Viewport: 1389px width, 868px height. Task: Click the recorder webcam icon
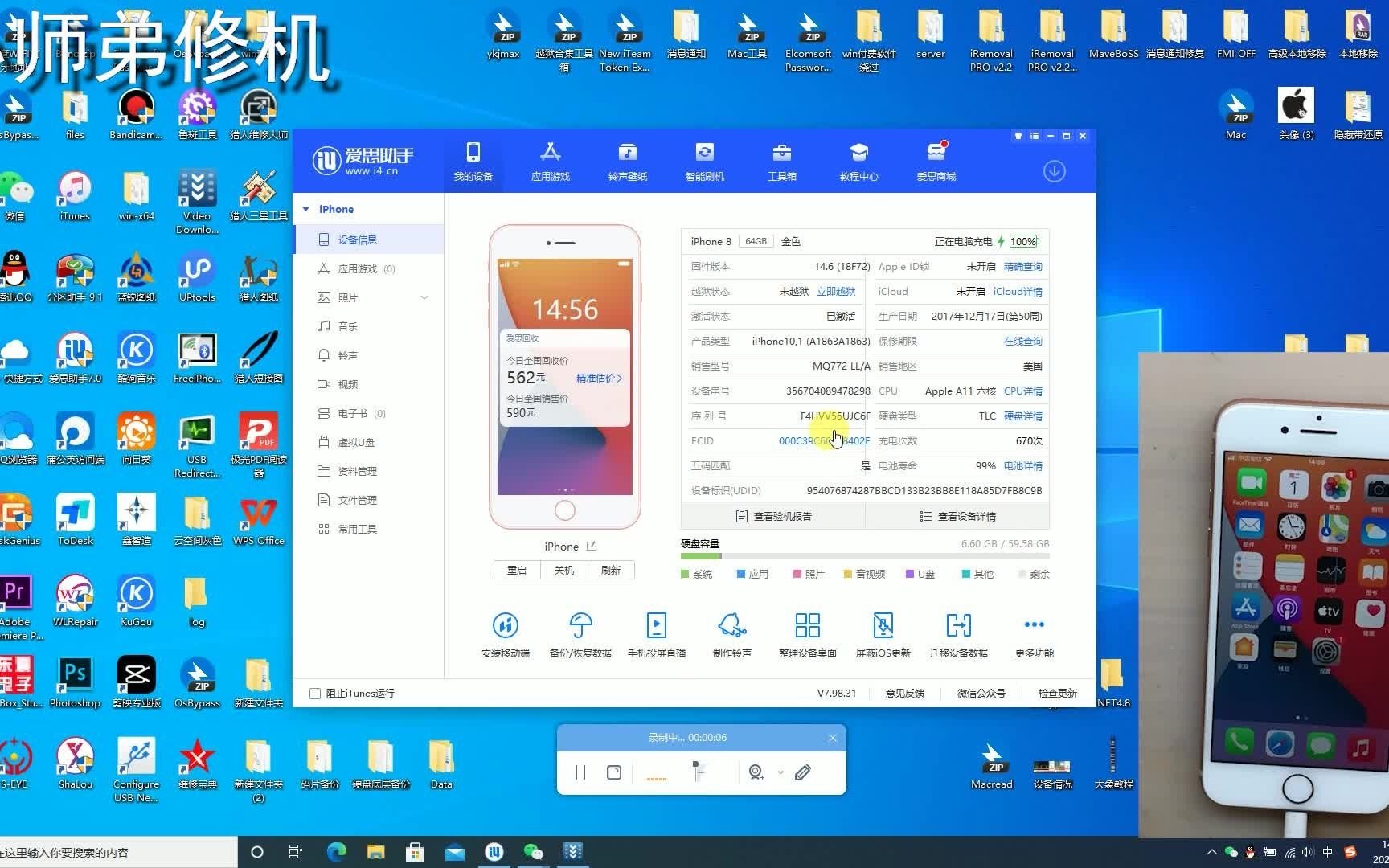click(756, 772)
